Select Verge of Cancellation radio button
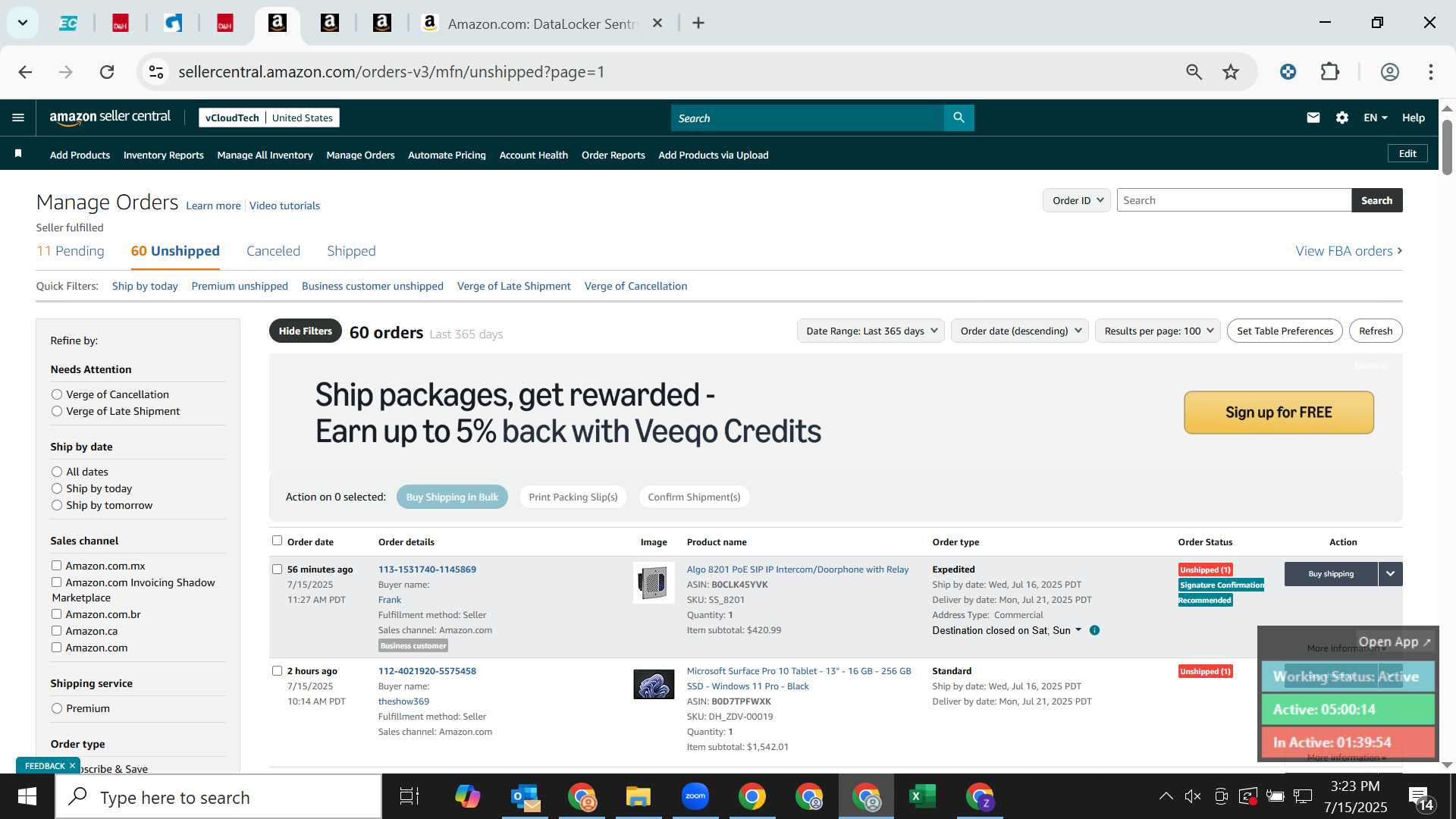The image size is (1456, 819). point(57,394)
